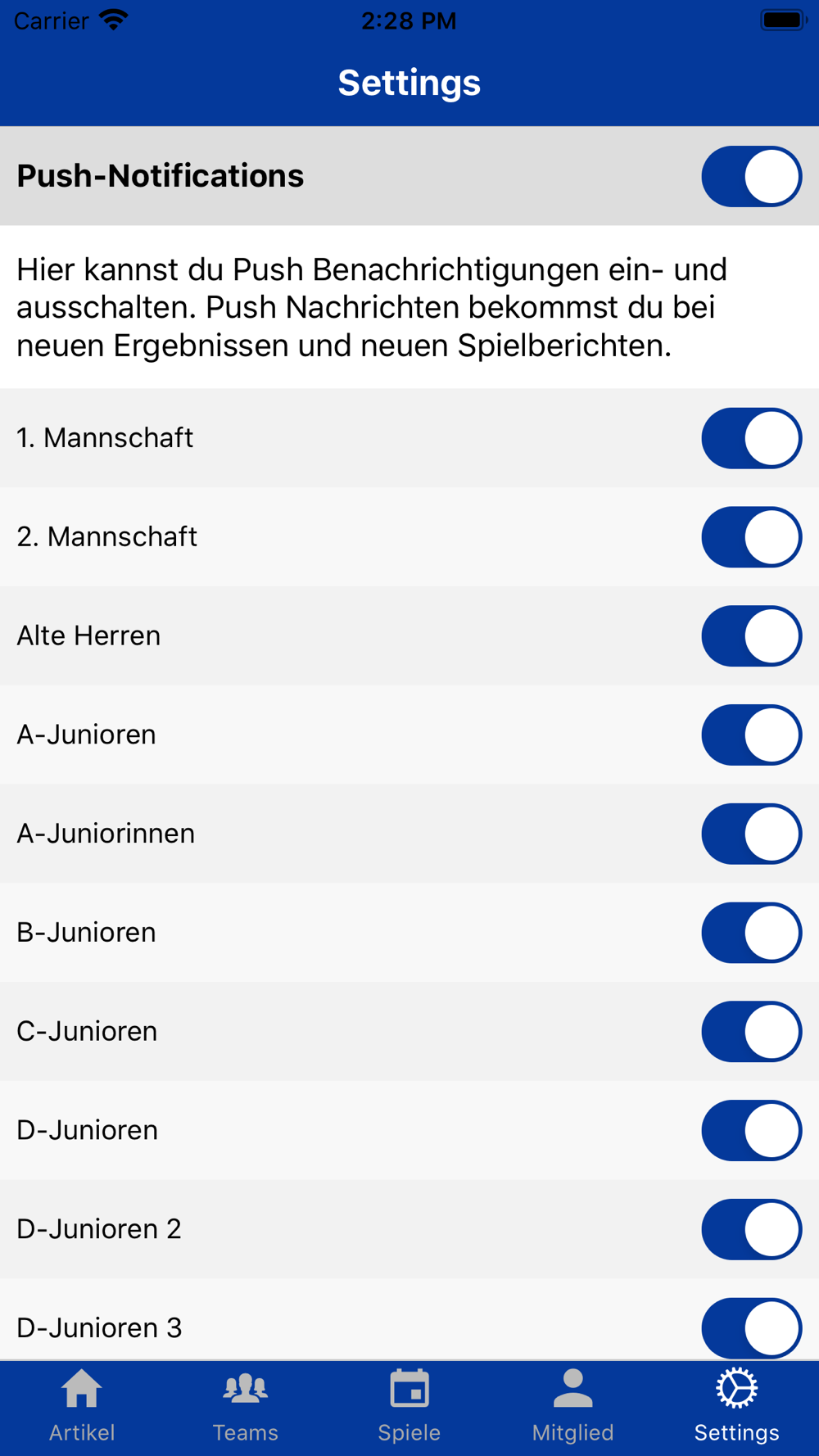Switch off Alte Herren notifications

point(752,636)
